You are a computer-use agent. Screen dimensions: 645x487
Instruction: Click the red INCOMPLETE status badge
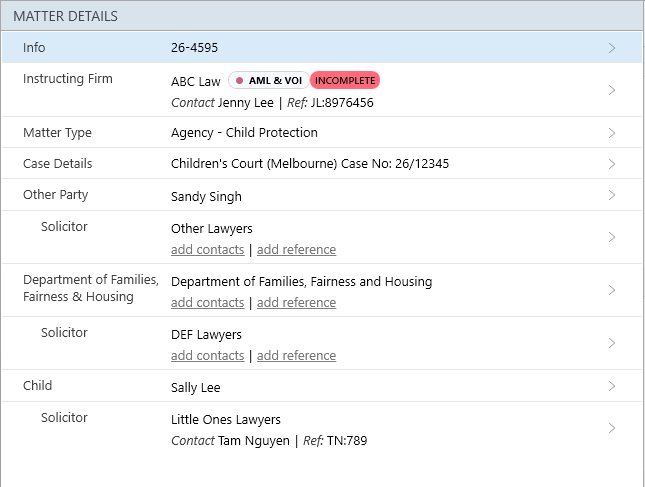click(345, 81)
